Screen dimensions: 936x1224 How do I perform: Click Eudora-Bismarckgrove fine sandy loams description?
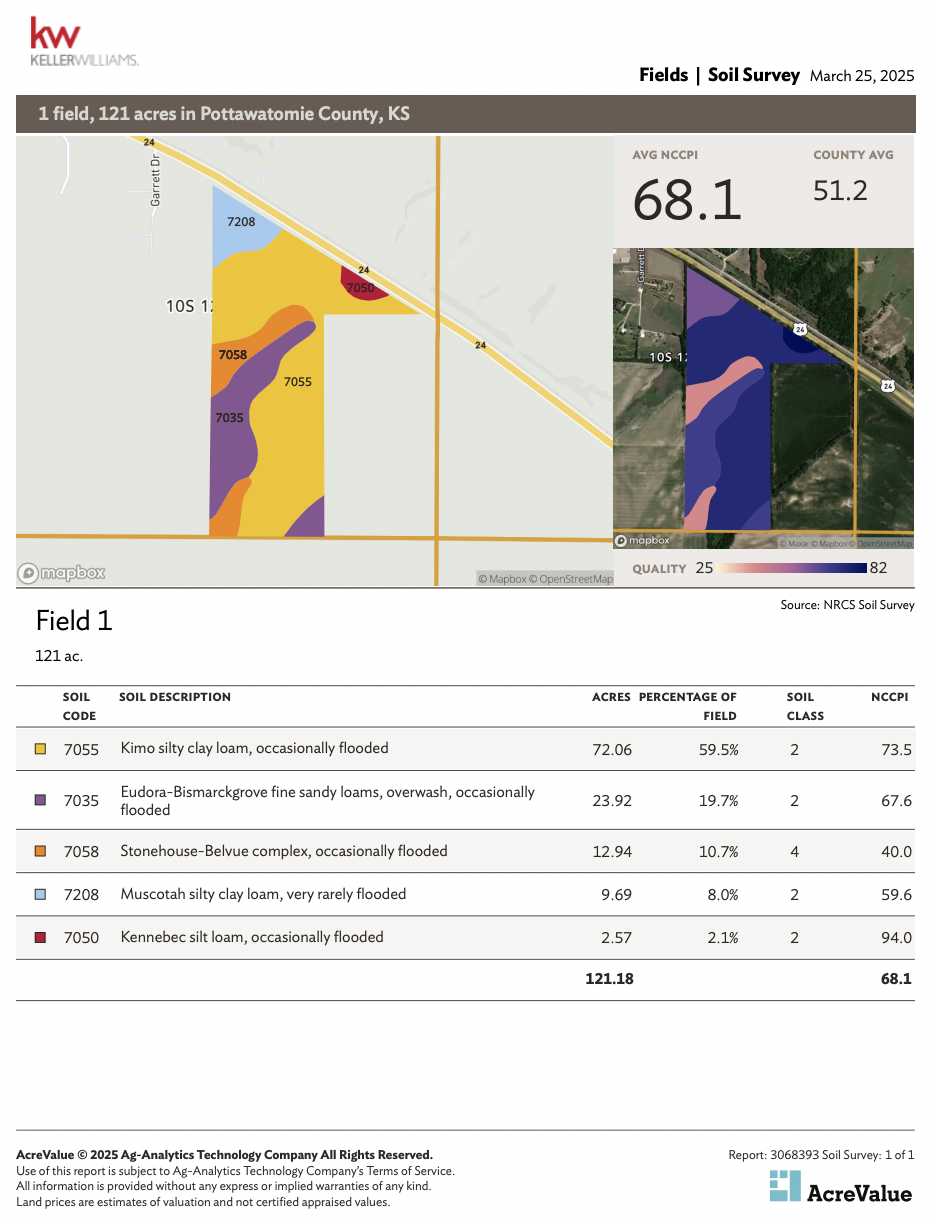point(328,800)
